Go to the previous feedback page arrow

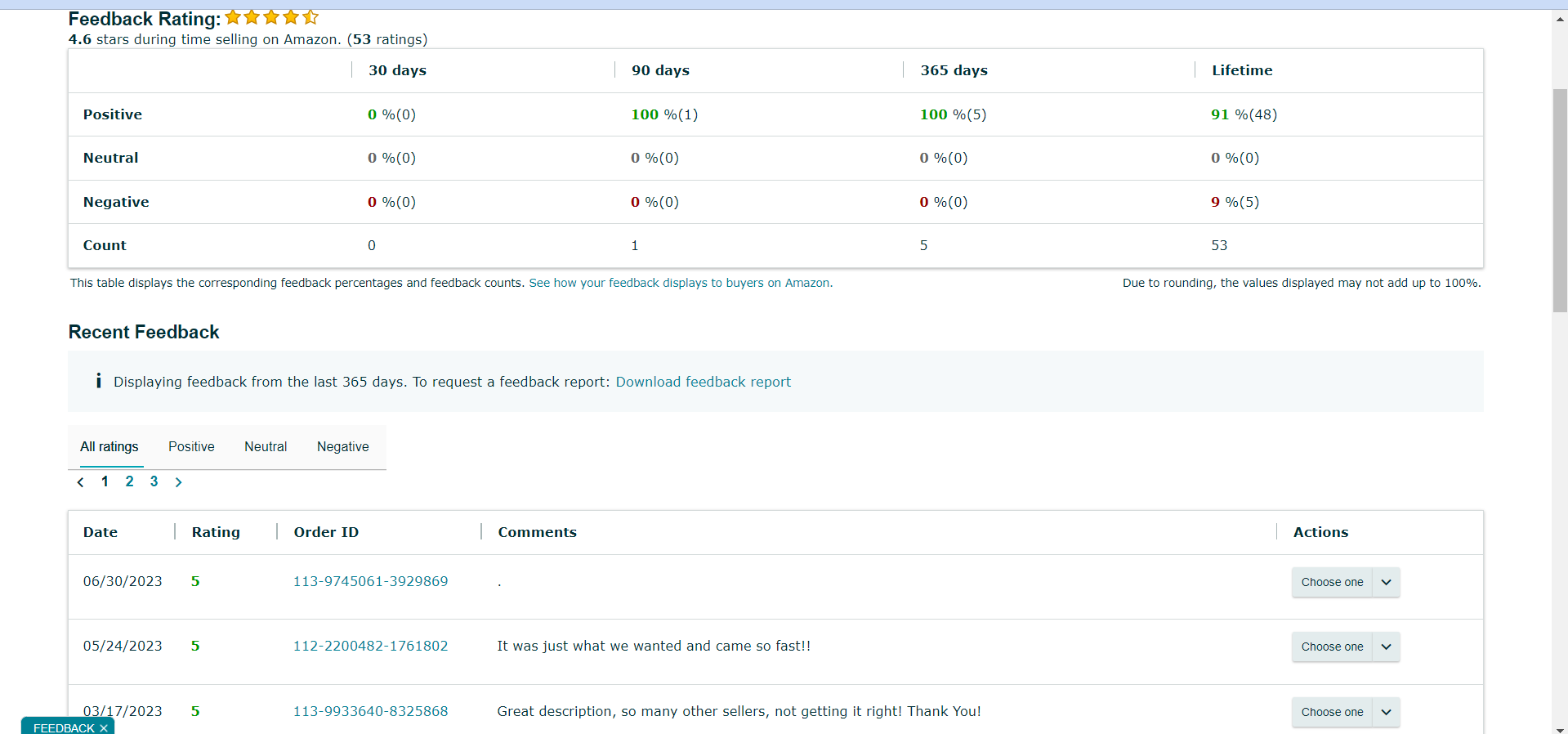pos(80,482)
